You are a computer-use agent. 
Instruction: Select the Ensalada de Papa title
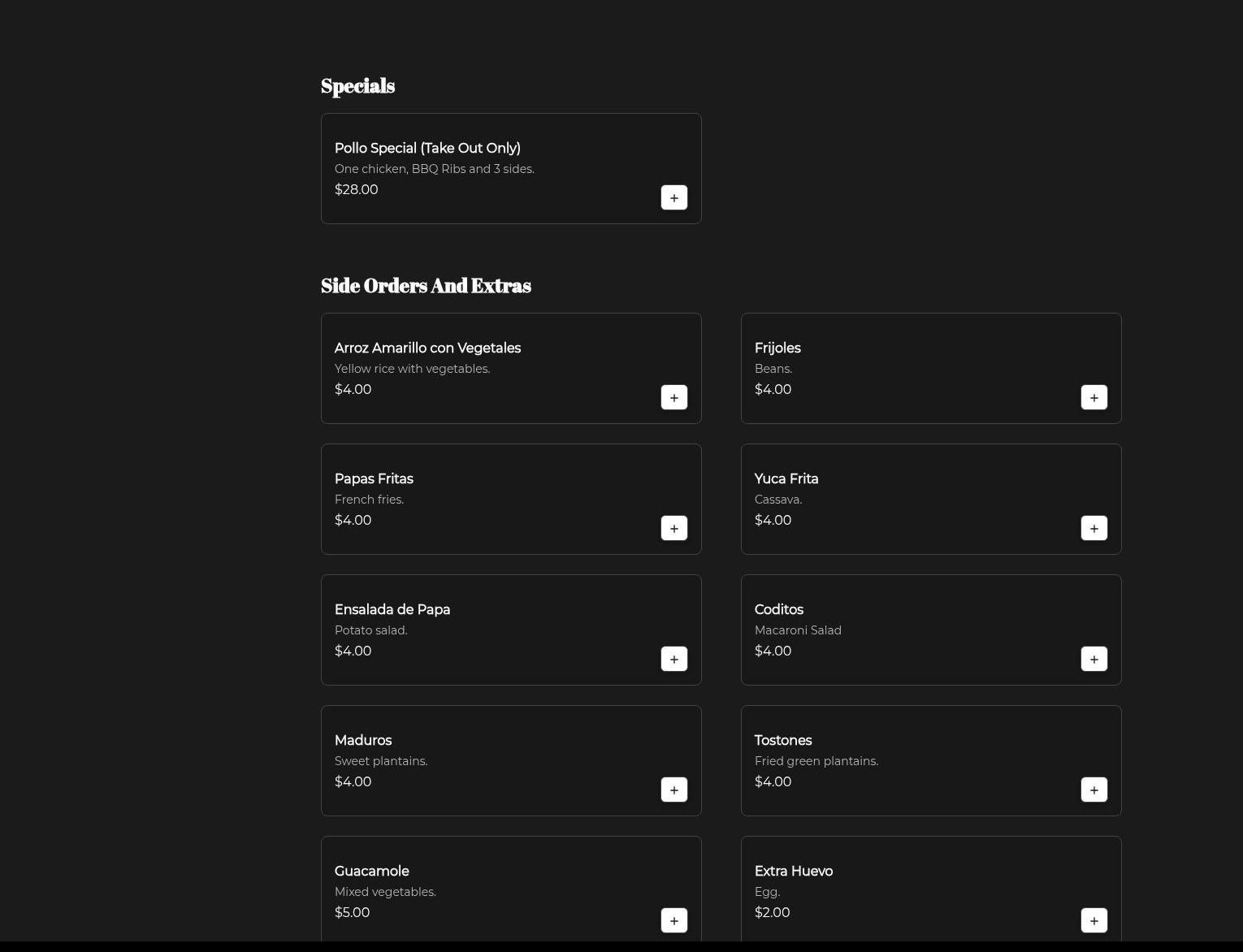tap(392, 609)
